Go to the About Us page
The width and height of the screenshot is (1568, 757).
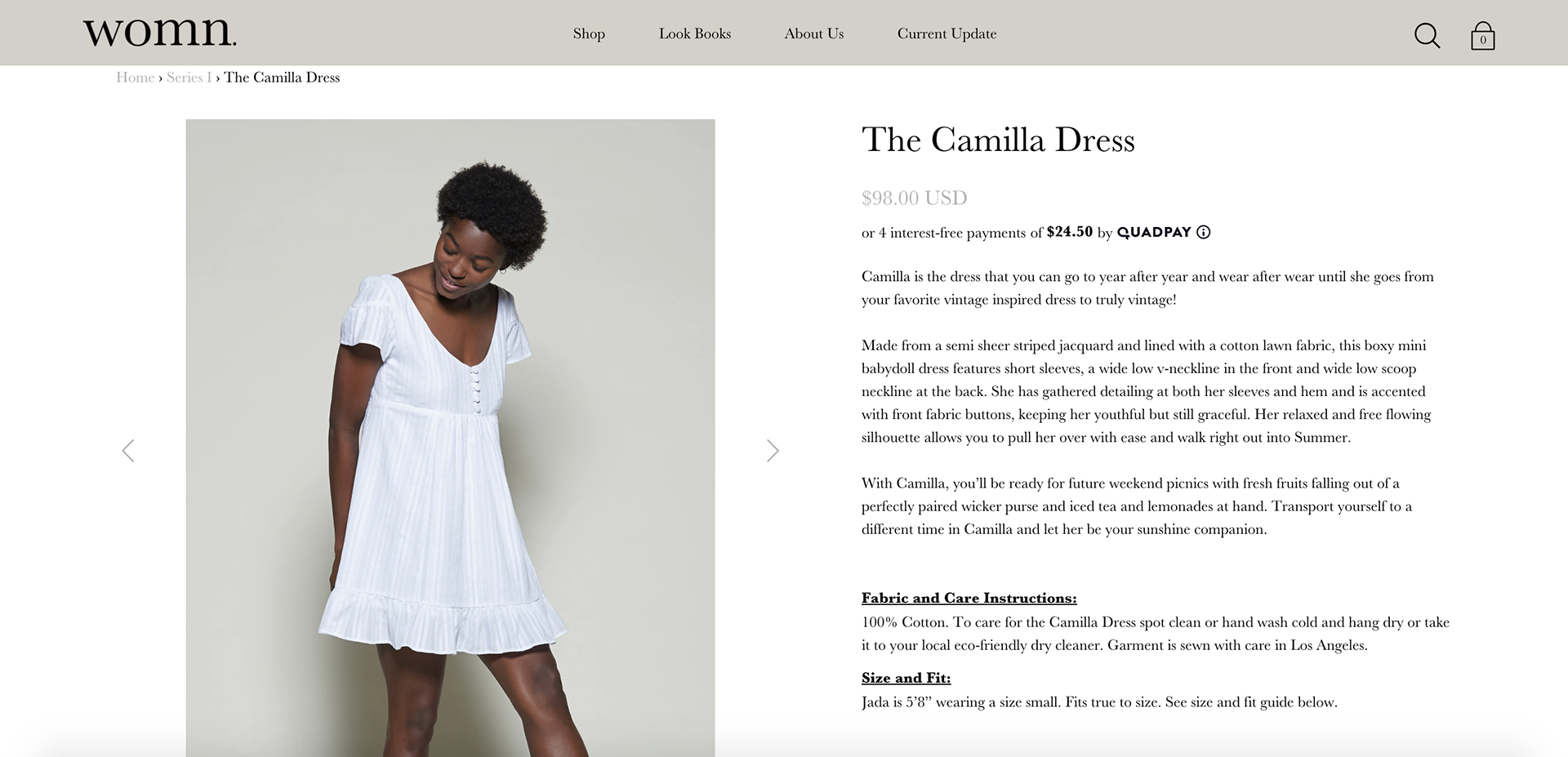(814, 33)
